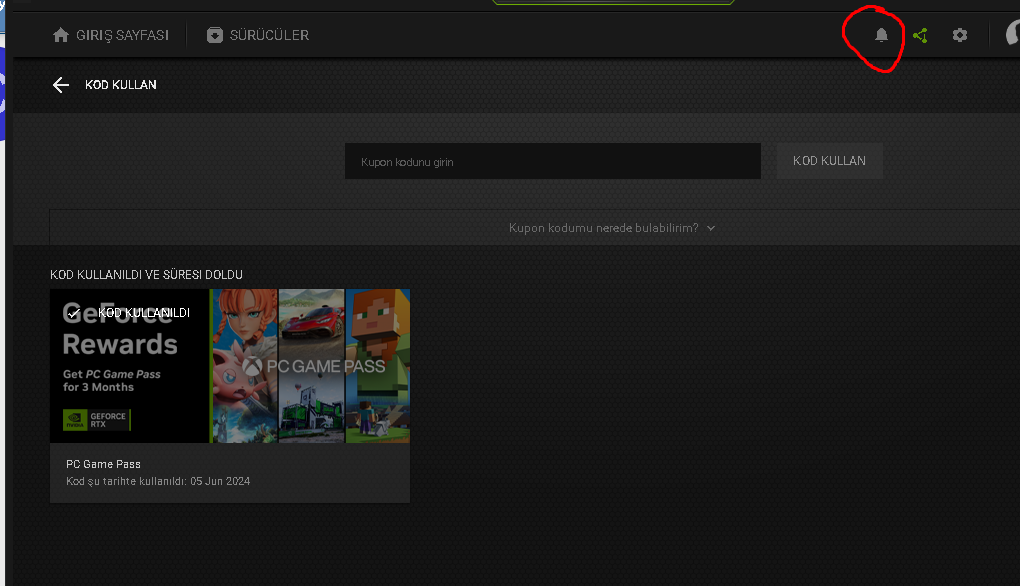
Task: Click the KOD KULLAN page title
Action: tap(120, 85)
